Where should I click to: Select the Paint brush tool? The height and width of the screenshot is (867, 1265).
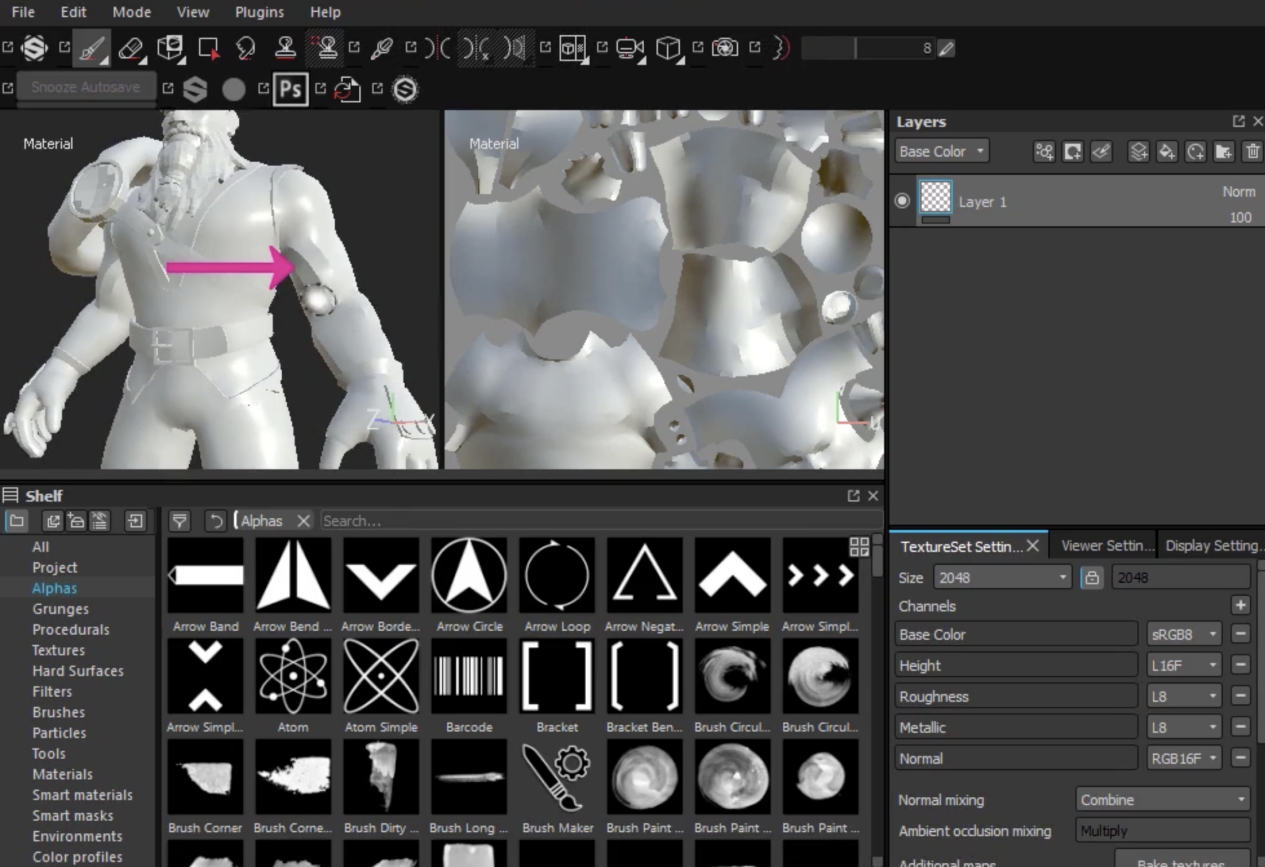91,47
